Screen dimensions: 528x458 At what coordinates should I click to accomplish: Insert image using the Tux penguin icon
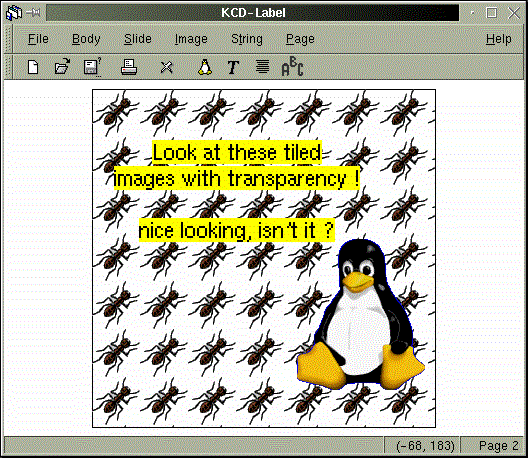point(205,67)
